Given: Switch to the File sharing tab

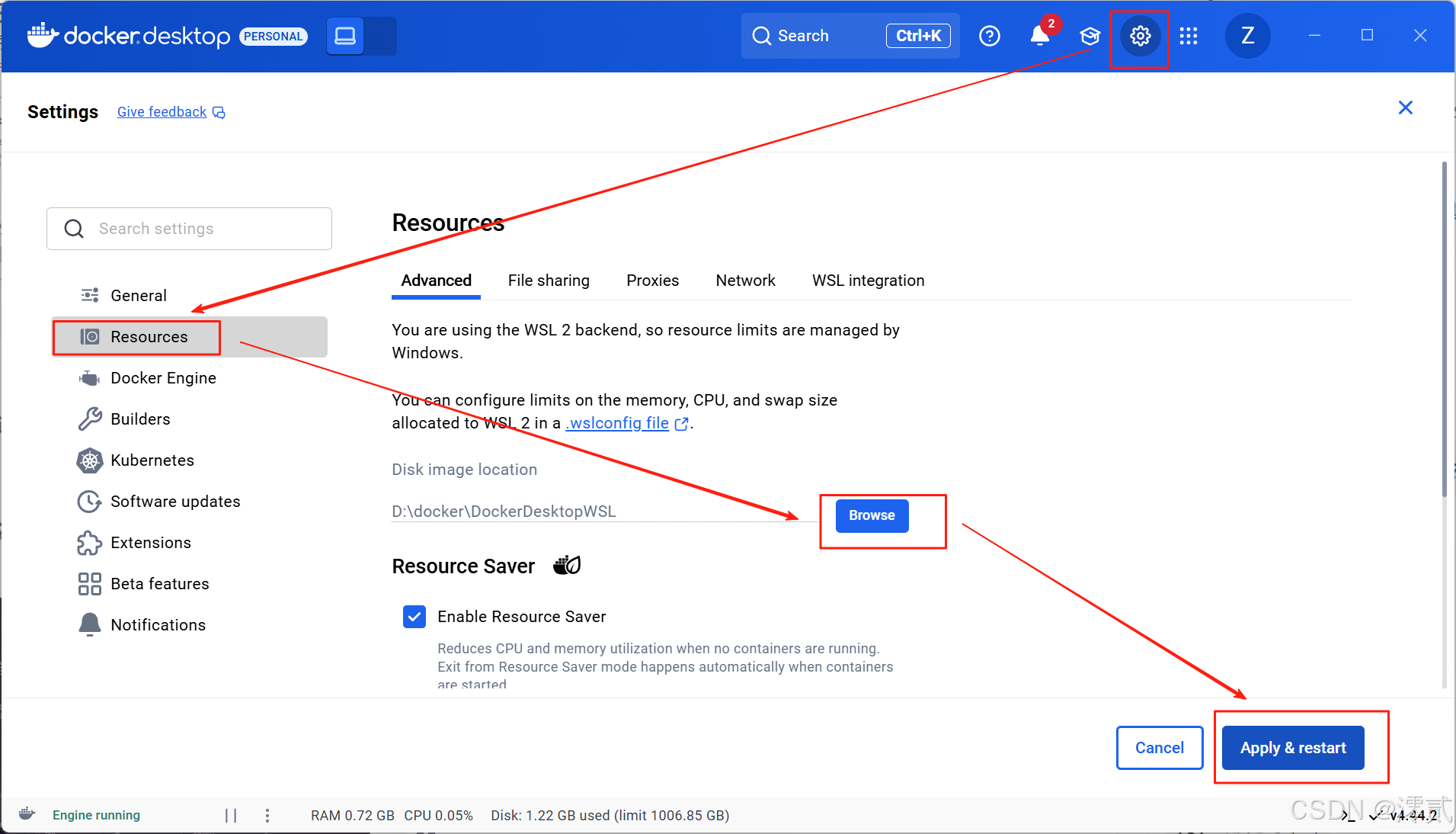Looking at the screenshot, I should coord(549,281).
